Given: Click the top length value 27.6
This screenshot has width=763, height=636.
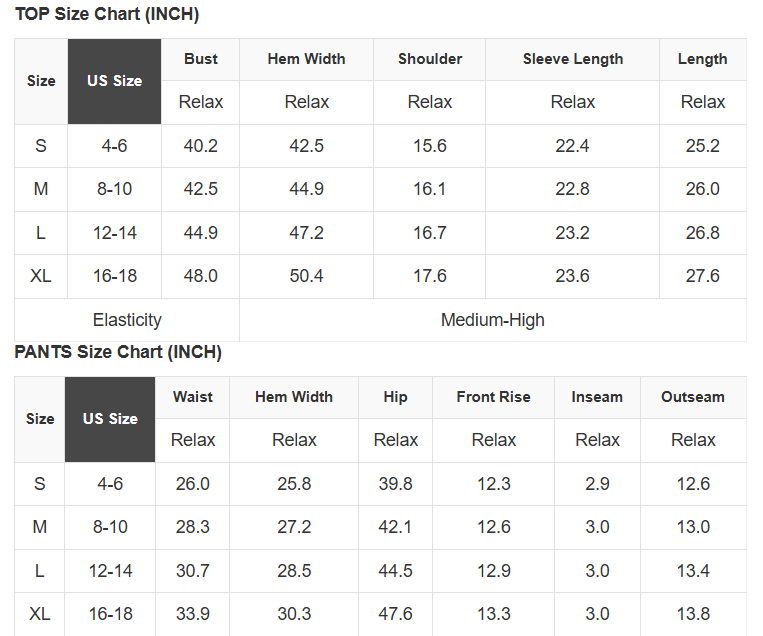Looking at the screenshot, I should tap(703, 276).
